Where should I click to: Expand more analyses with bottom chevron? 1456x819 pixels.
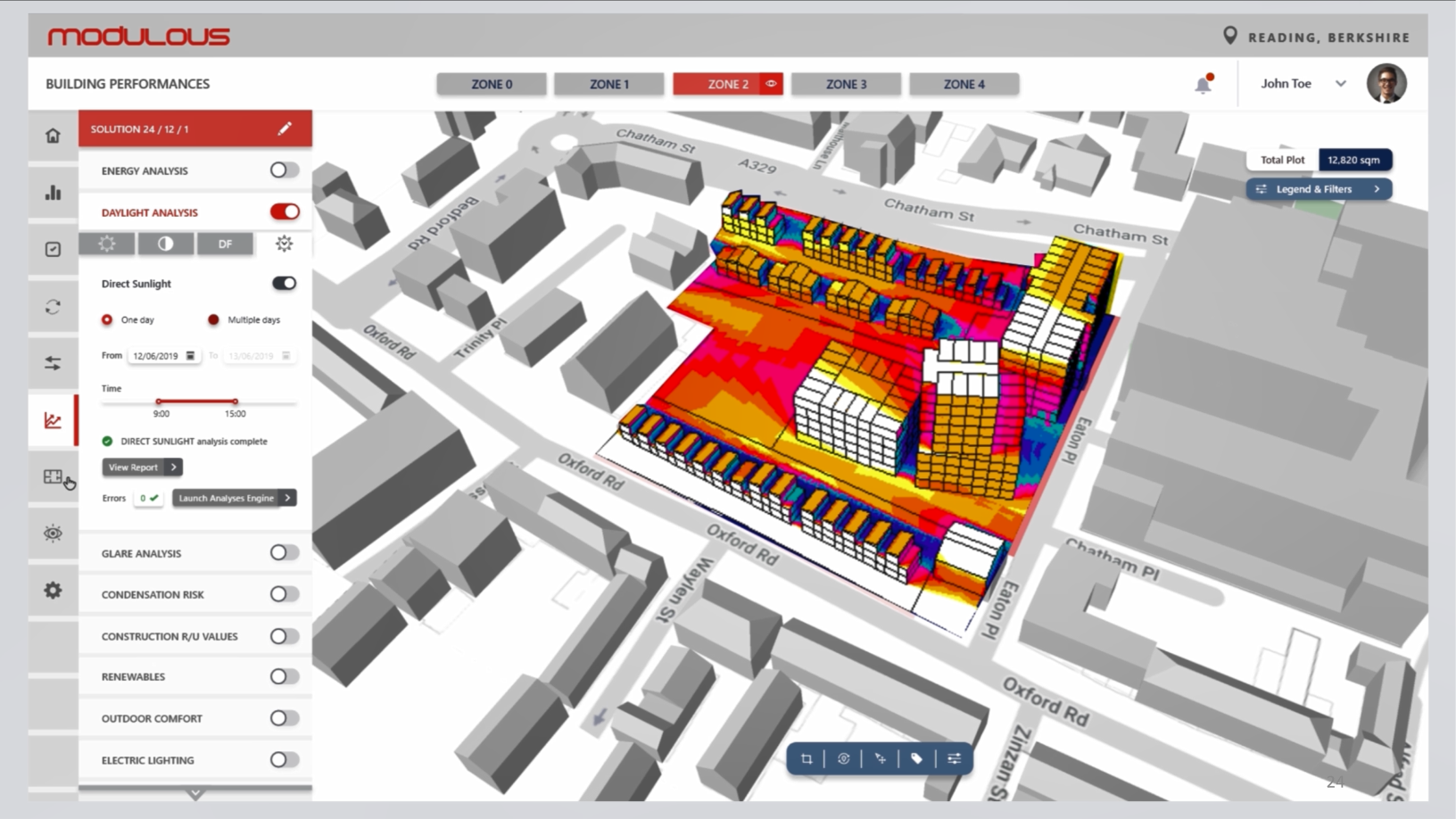coord(195,793)
